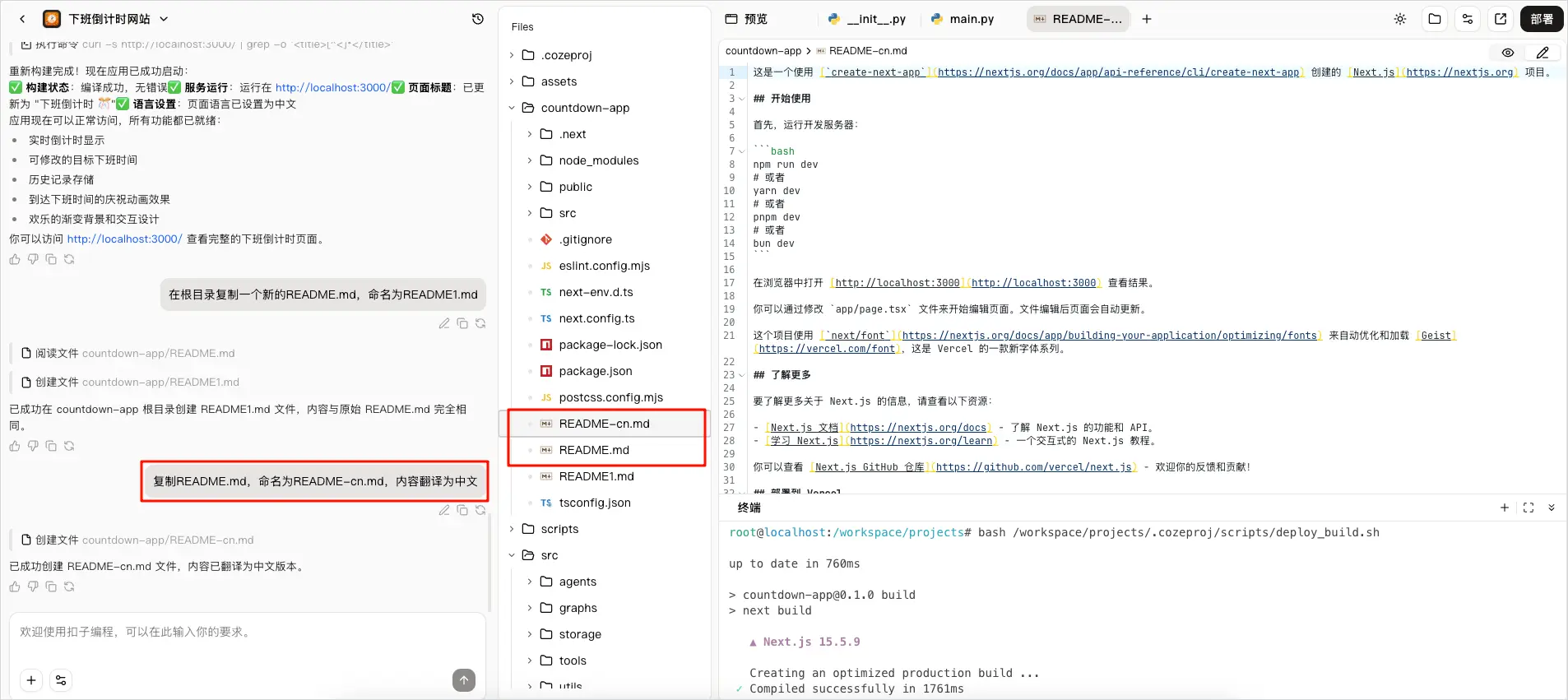This screenshot has height=700, width=1568.
Task: Open next.config.ts in the file tree
Action: pyautogui.click(x=605, y=318)
